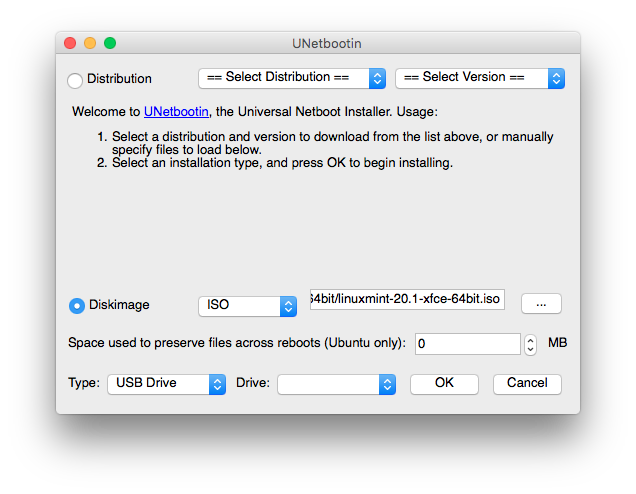Open the Drive selection dropdown
The width and height of the screenshot is (636, 494).
pos(336,384)
